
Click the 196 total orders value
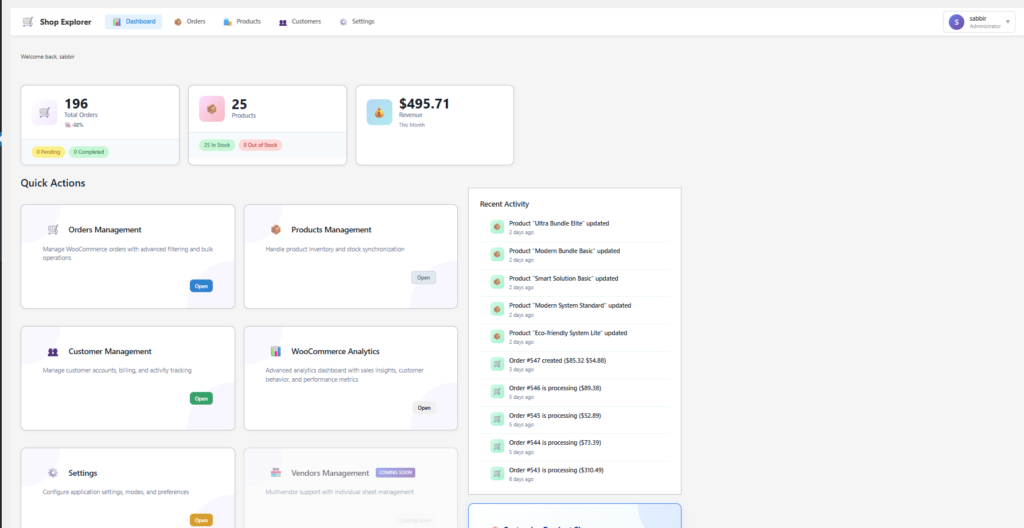click(76, 104)
